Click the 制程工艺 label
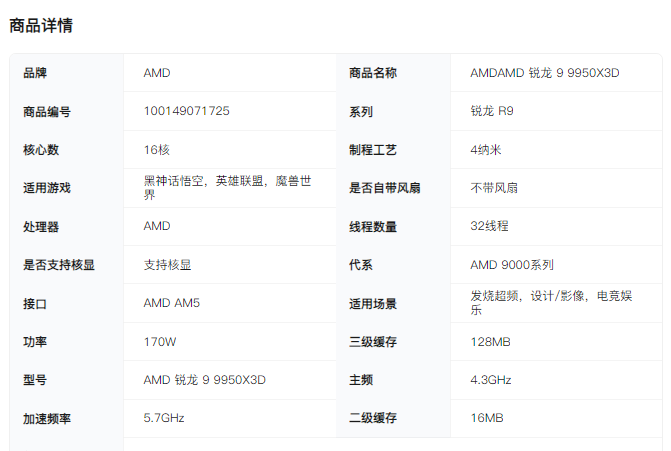Viewport: 671px width, 451px height. coord(373,150)
